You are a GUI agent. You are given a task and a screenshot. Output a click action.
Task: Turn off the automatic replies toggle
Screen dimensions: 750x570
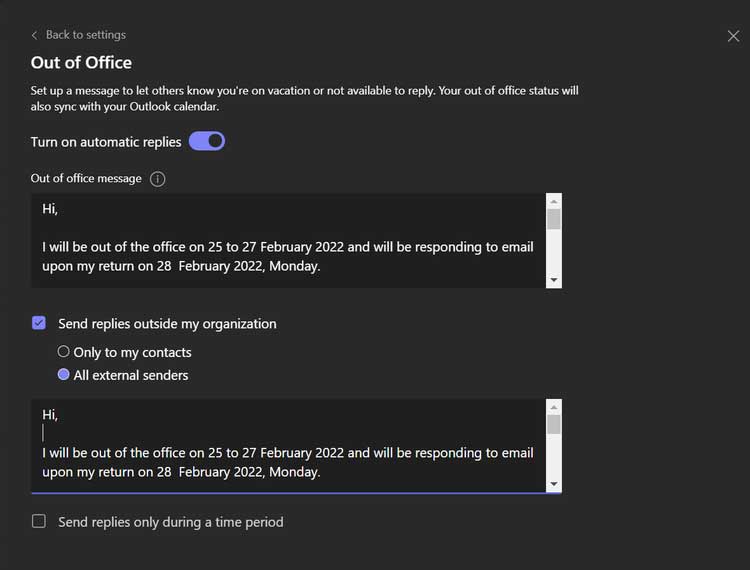click(x=207, y=141)
